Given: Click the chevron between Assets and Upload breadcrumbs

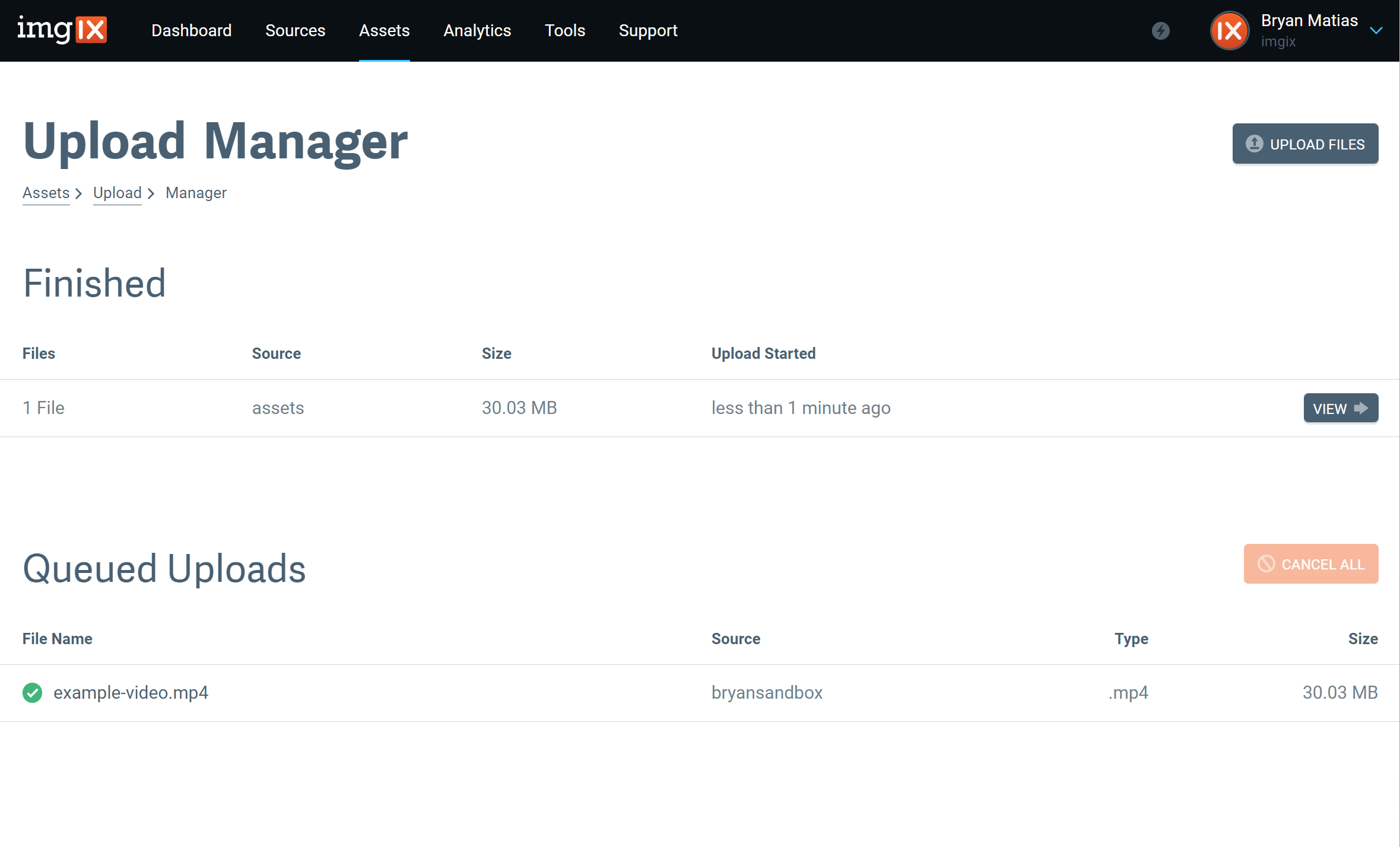Looking at the screenshot, I should point(79,194).
